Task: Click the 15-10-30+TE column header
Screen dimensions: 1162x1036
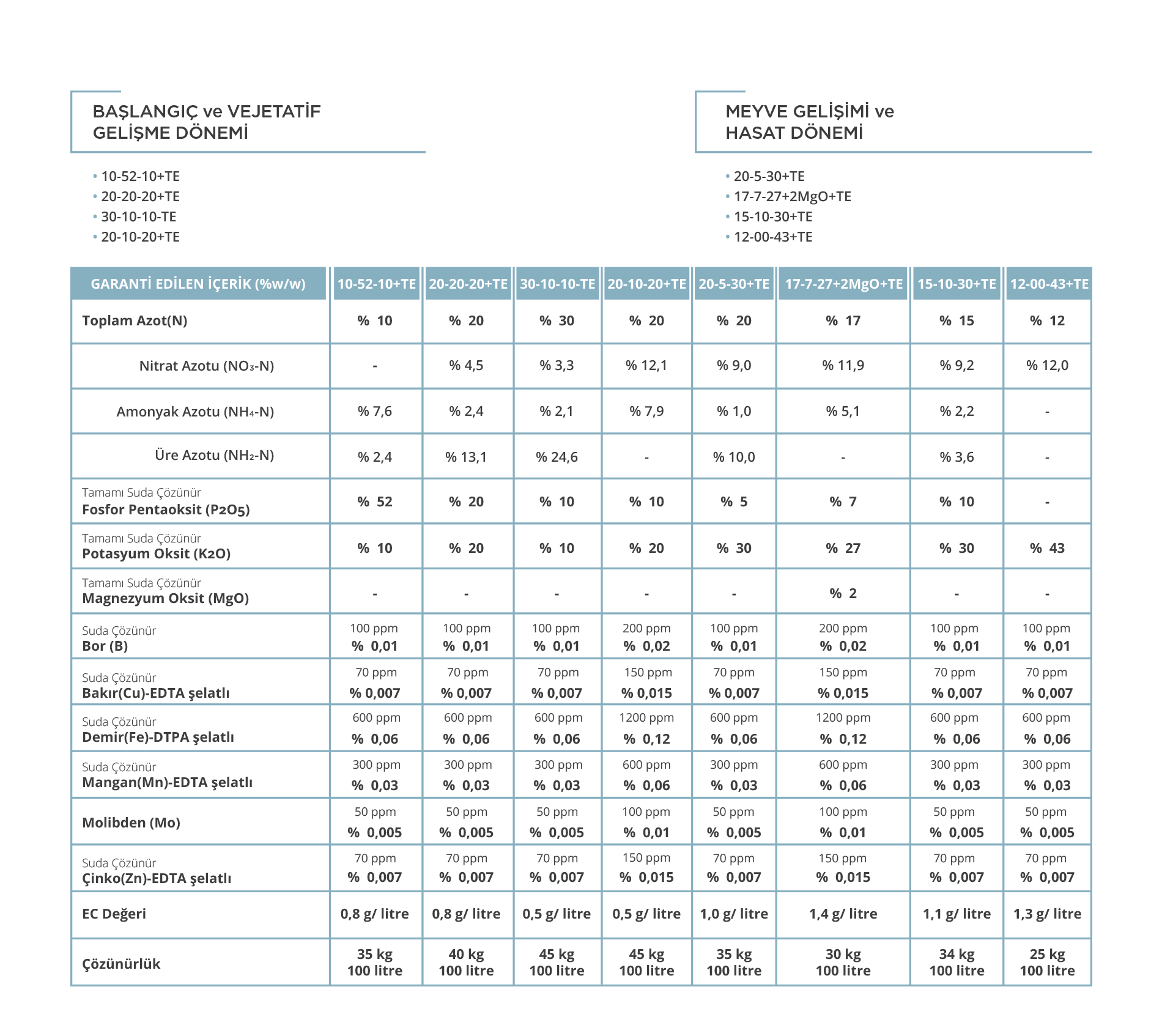Action: coord(957,284)
